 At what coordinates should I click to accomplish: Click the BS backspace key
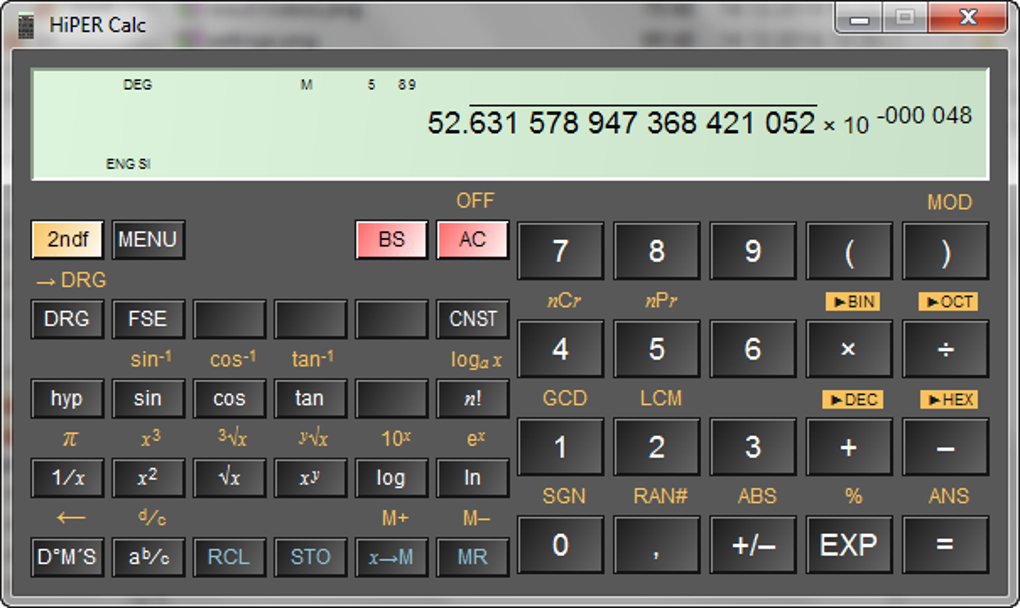pos(392,239)
